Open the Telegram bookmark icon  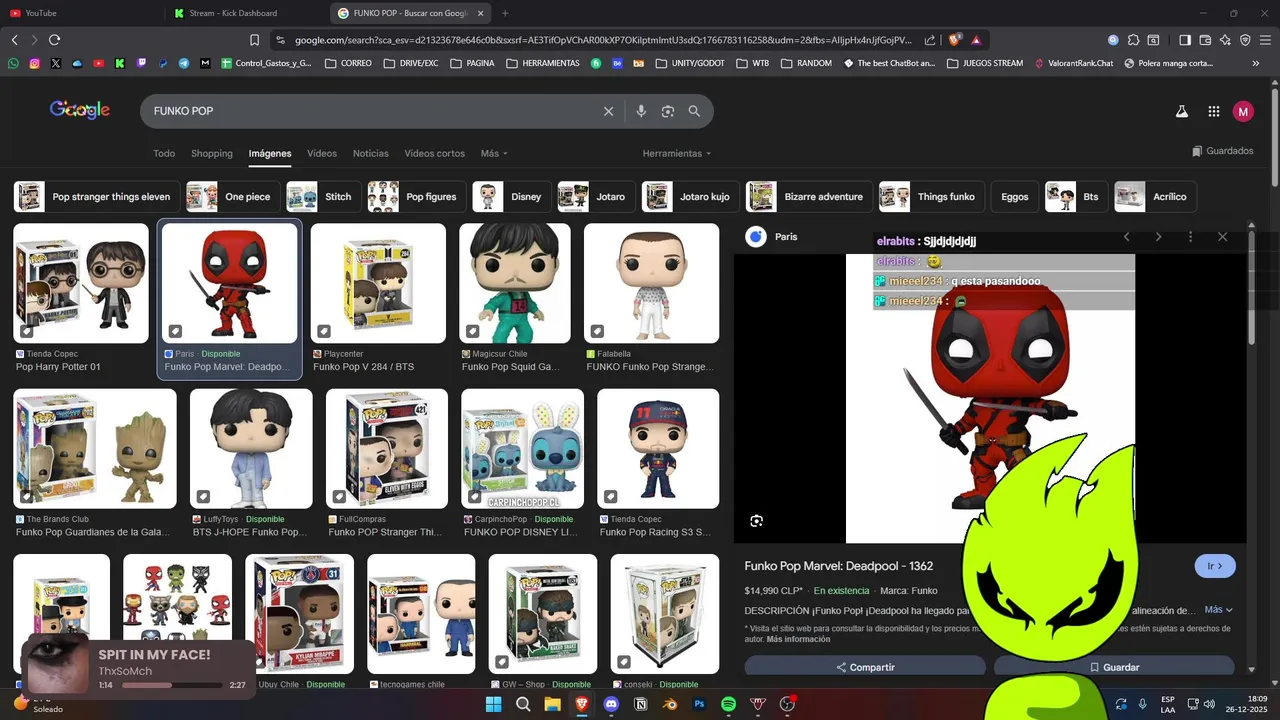184,63
